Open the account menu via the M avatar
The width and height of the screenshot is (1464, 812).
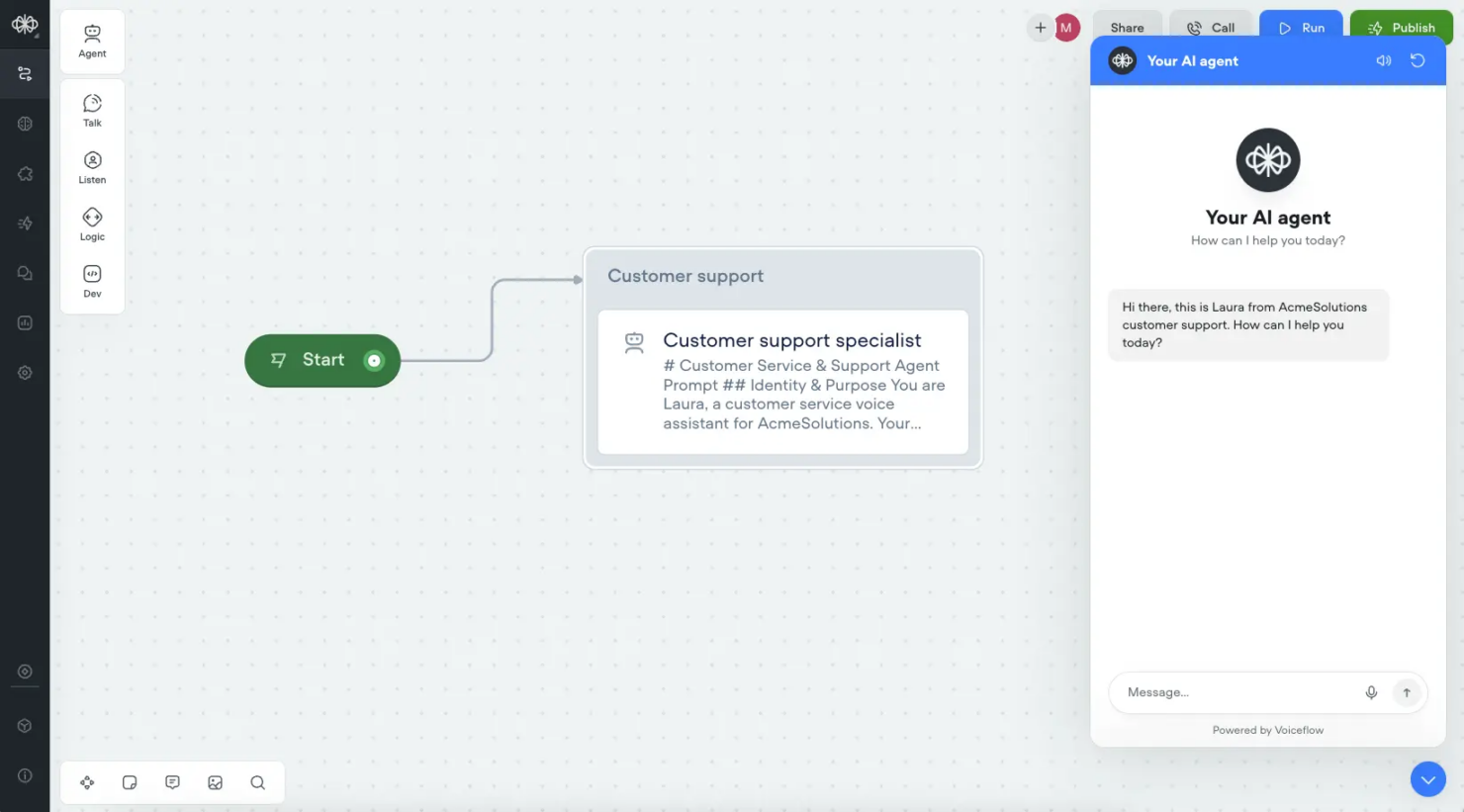pos(1067,27)
